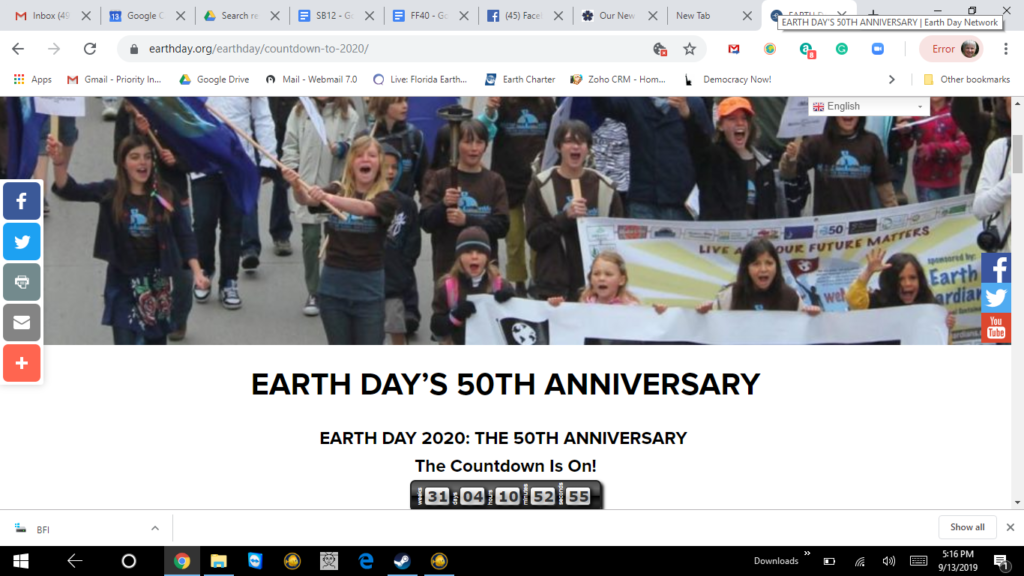Image resolution: width=1024 pixels, height=576 pixels.
Task: Click the site lock icon in address bar
Action: coord(134,49)
